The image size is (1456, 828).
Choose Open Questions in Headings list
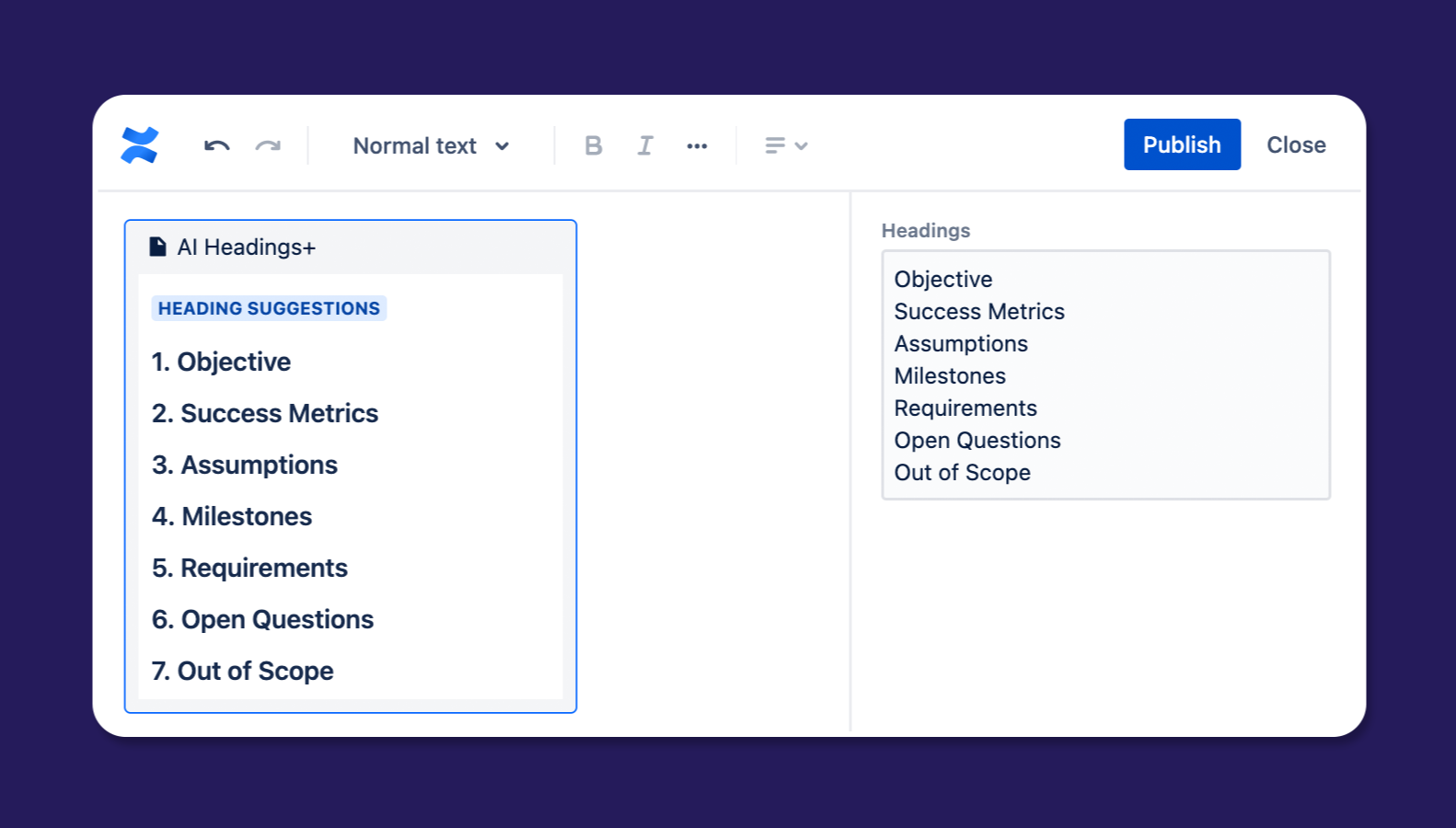pyautogui.click(x=977, y=440)
